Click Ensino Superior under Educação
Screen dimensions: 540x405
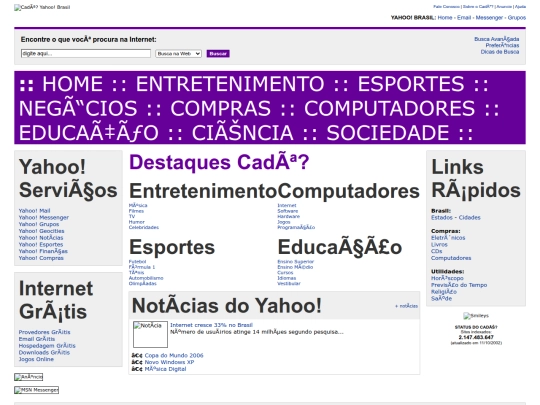click(x=295, y=262)
